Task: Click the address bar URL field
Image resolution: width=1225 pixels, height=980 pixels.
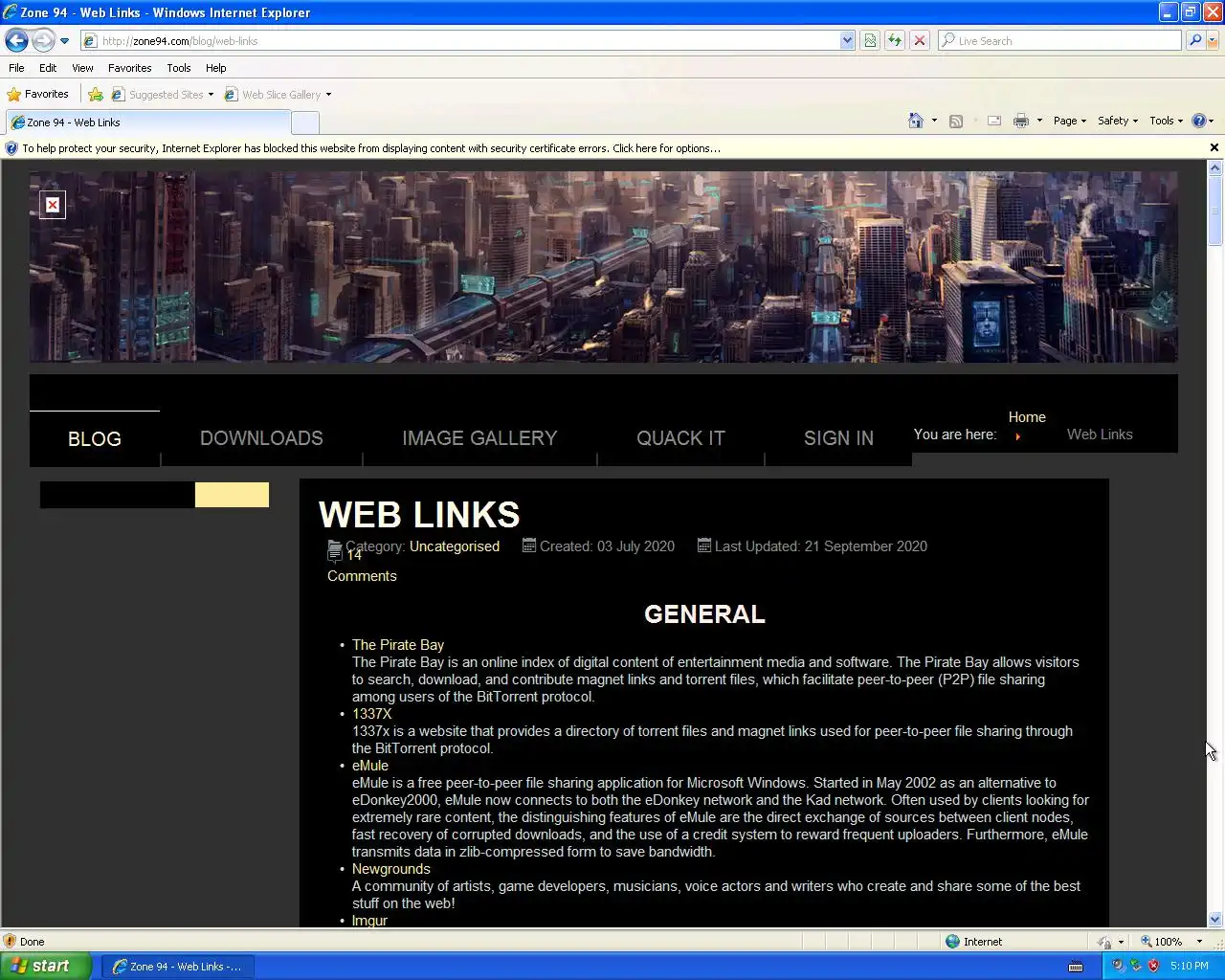Action: coord(459,40)
